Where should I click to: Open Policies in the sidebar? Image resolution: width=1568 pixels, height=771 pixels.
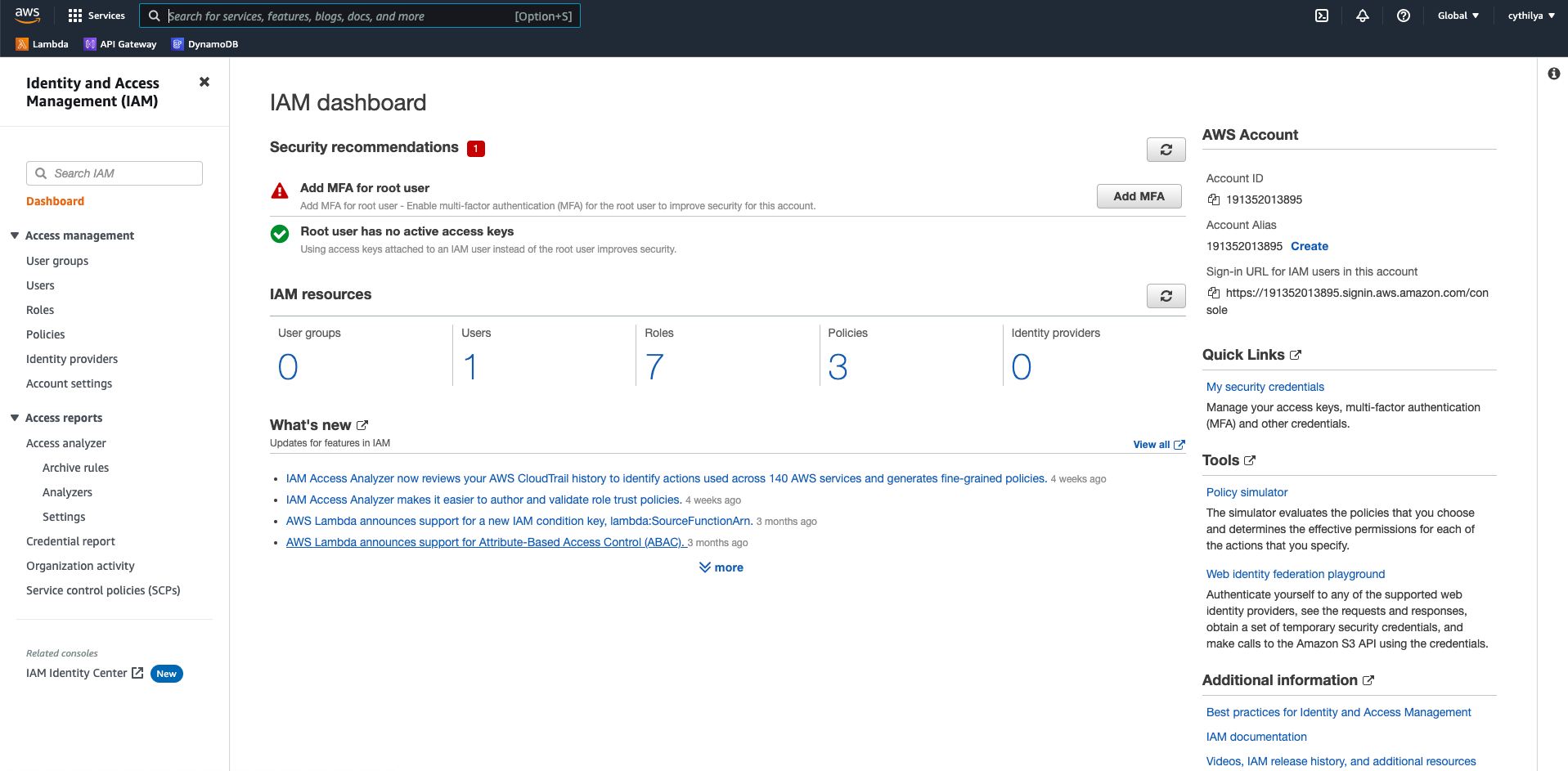tap(46, 334)
